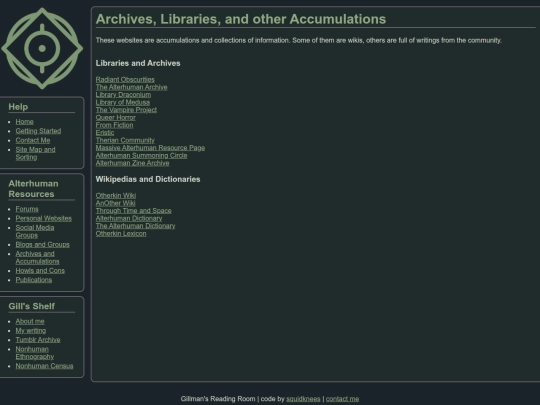Open Through Time and Space link
The image size is (540, 405).
(x=133, y=211)
